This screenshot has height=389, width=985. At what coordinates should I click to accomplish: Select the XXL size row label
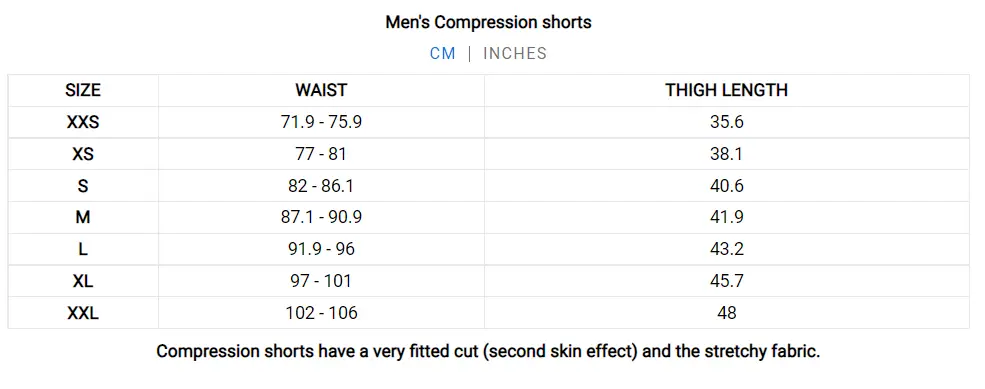tap(83, 313)
